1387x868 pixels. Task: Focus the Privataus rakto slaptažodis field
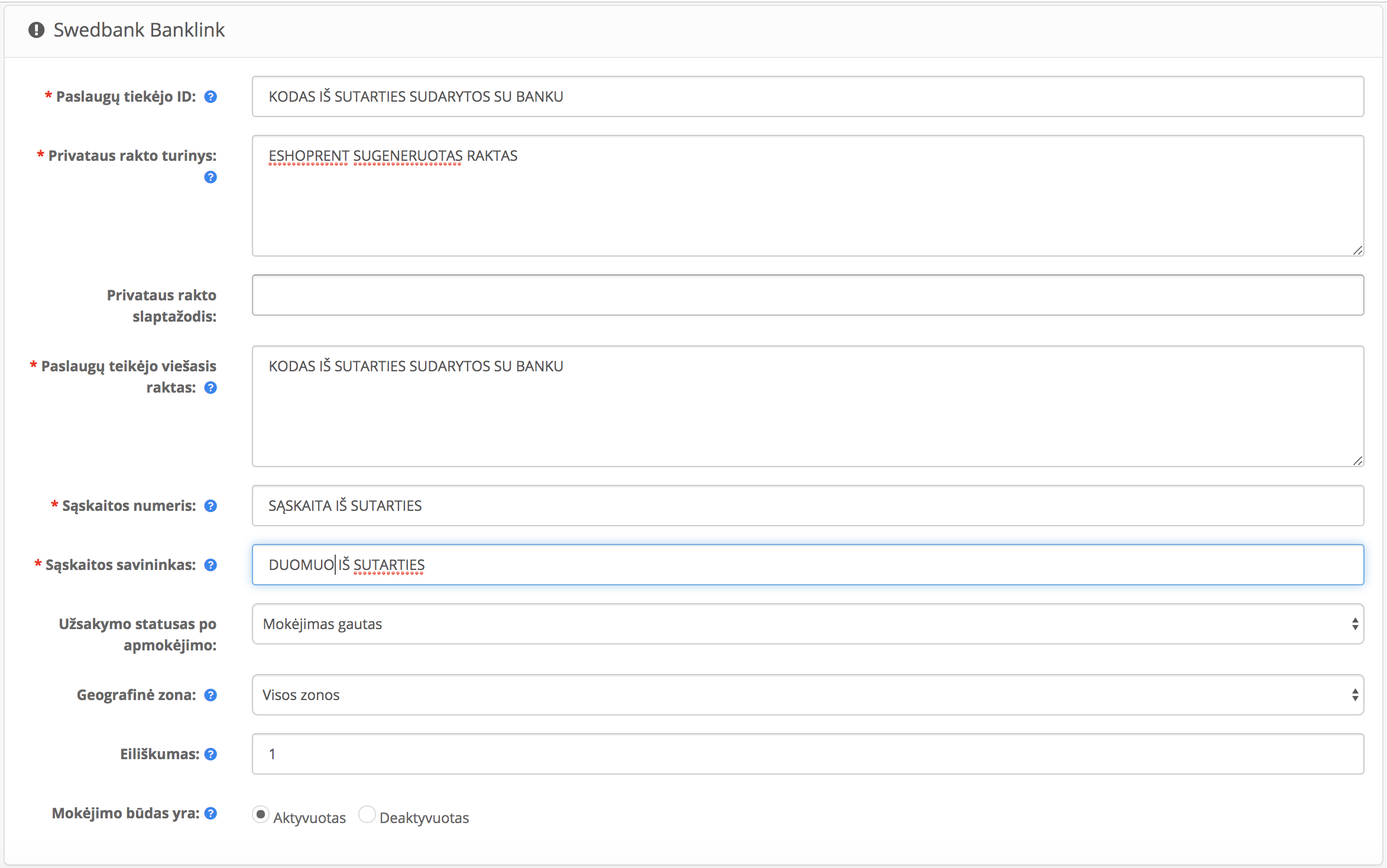click(x=808, y=295)
